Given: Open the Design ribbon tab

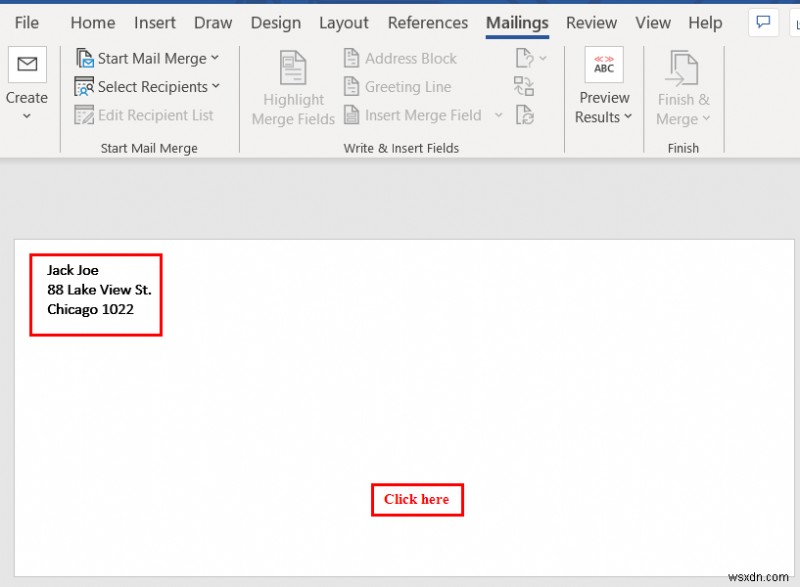Looking at the screenshot, I should (x=276, y=22).
